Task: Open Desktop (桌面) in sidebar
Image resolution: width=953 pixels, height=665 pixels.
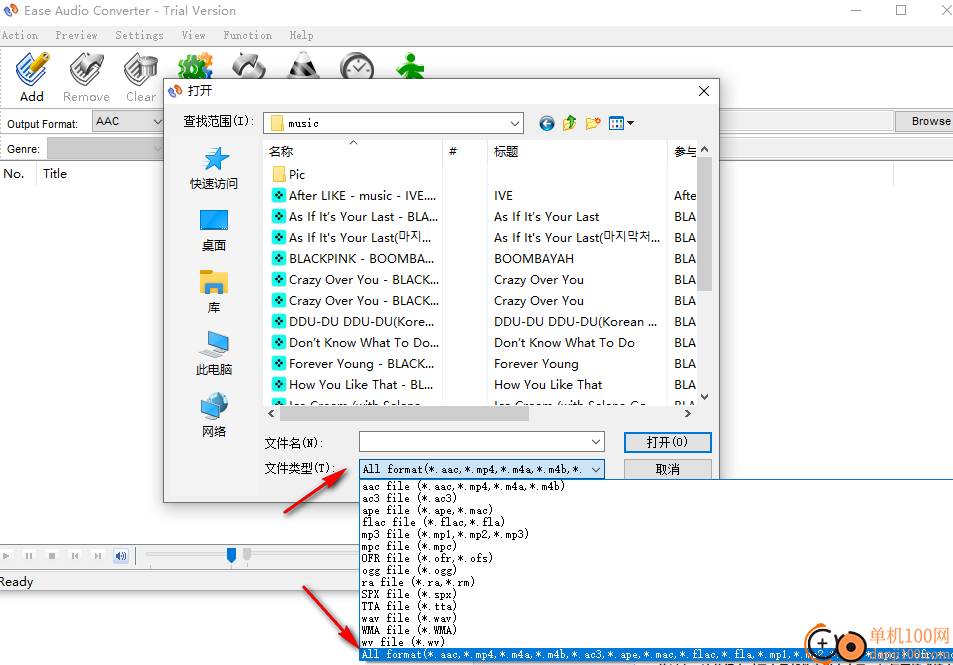Action: click(214, 230)
